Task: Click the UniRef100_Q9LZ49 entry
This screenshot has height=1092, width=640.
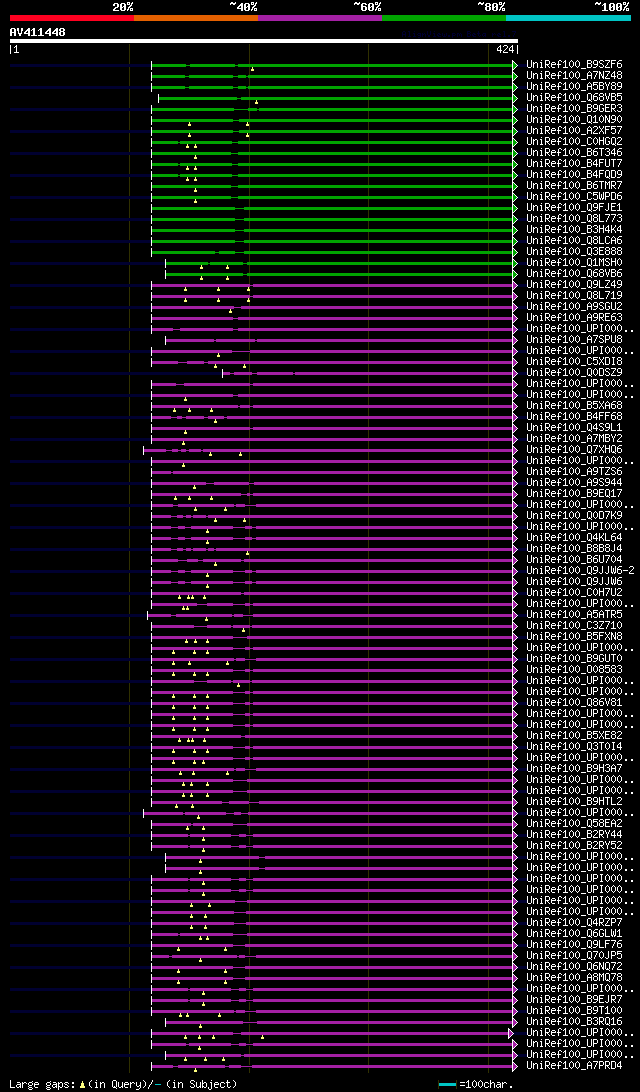Action: click(x=575, y=284)
